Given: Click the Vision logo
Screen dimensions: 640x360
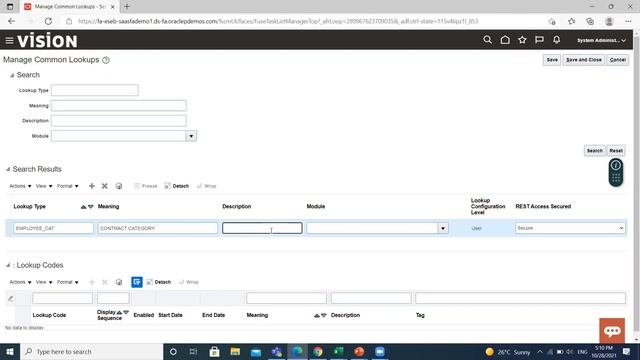Looking at the screenshot, I should 47,40.
